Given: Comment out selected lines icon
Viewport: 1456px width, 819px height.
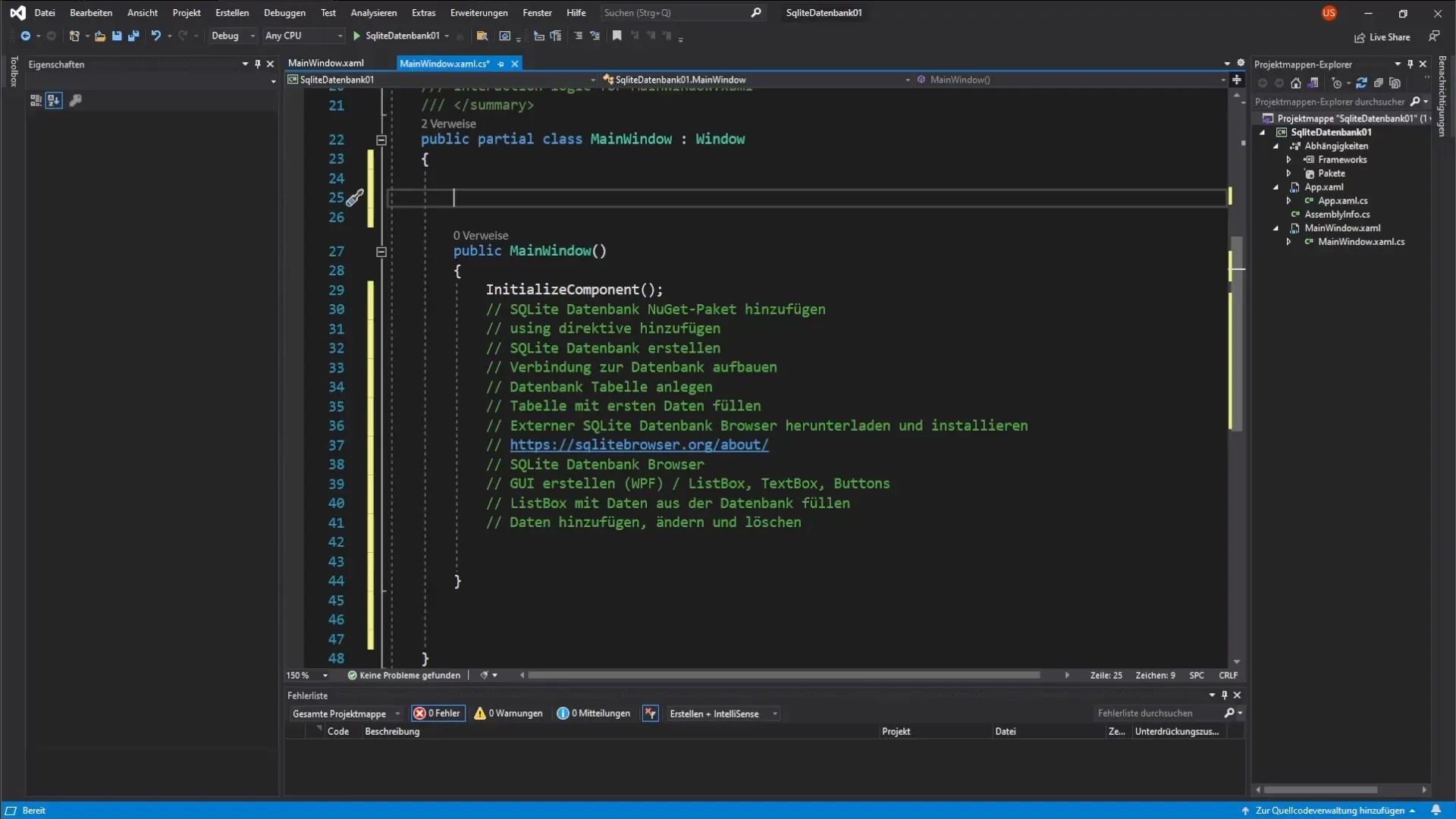Looking at the screenshot, I should (579, 36).
